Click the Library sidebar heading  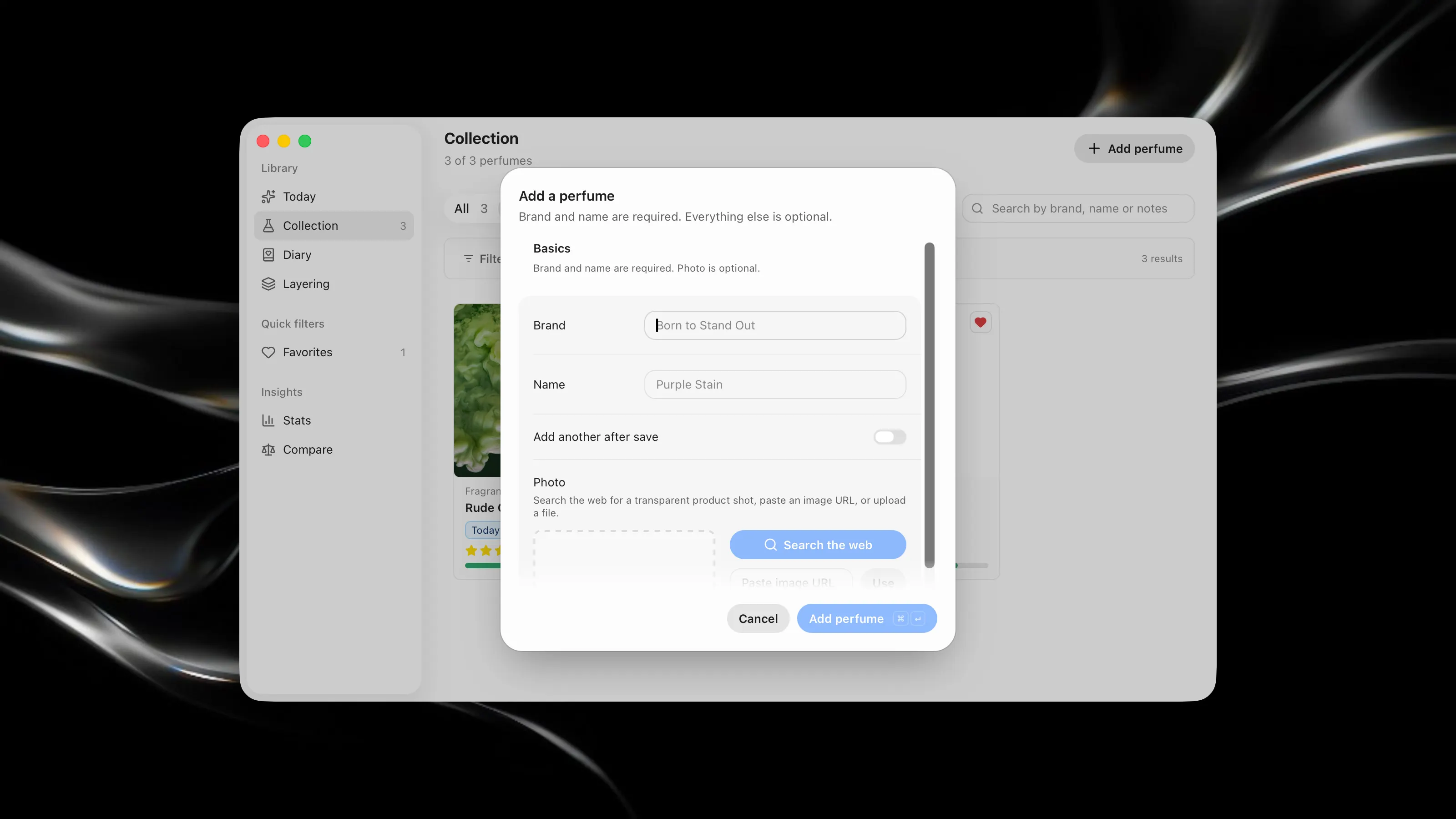[x=279, y=168]
